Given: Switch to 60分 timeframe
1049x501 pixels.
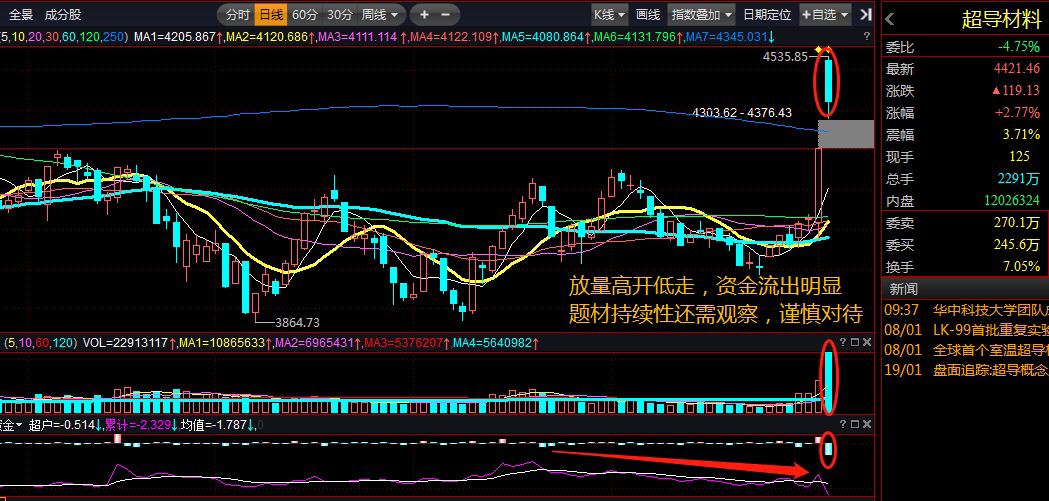Looking at the screenshot, I should coord(305,14).
